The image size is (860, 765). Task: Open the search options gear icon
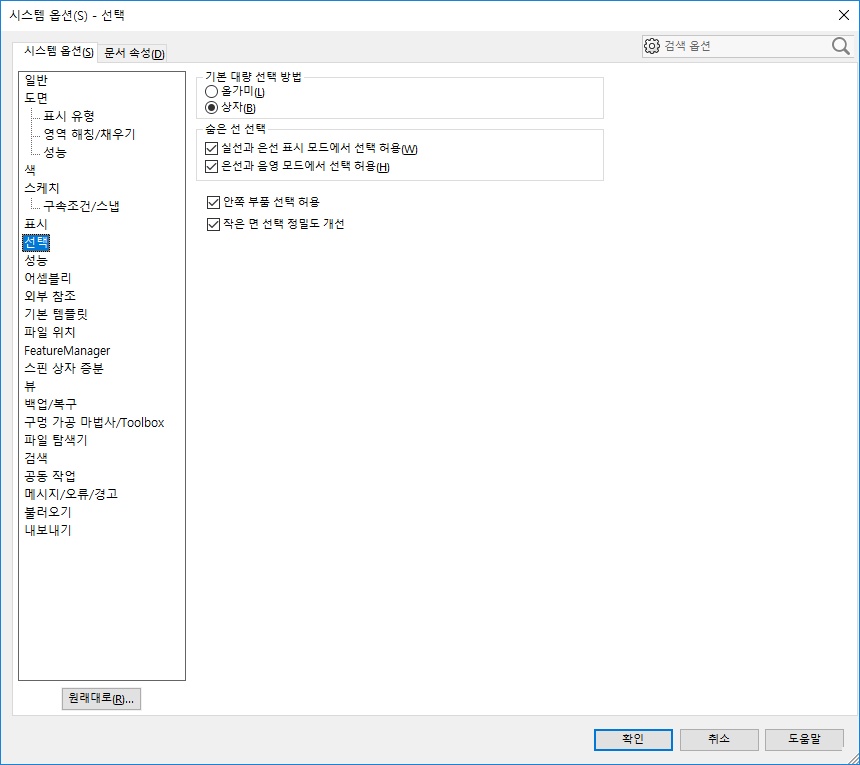(652, 46)
